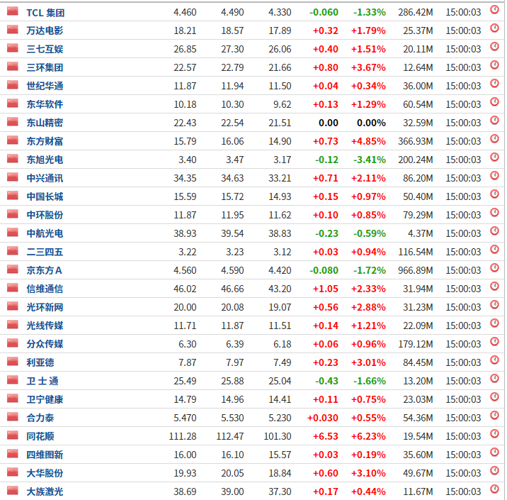Open the 二三四五 stock link
The image size is (507, 500).
pyautogui.click(x=45, y=252)
